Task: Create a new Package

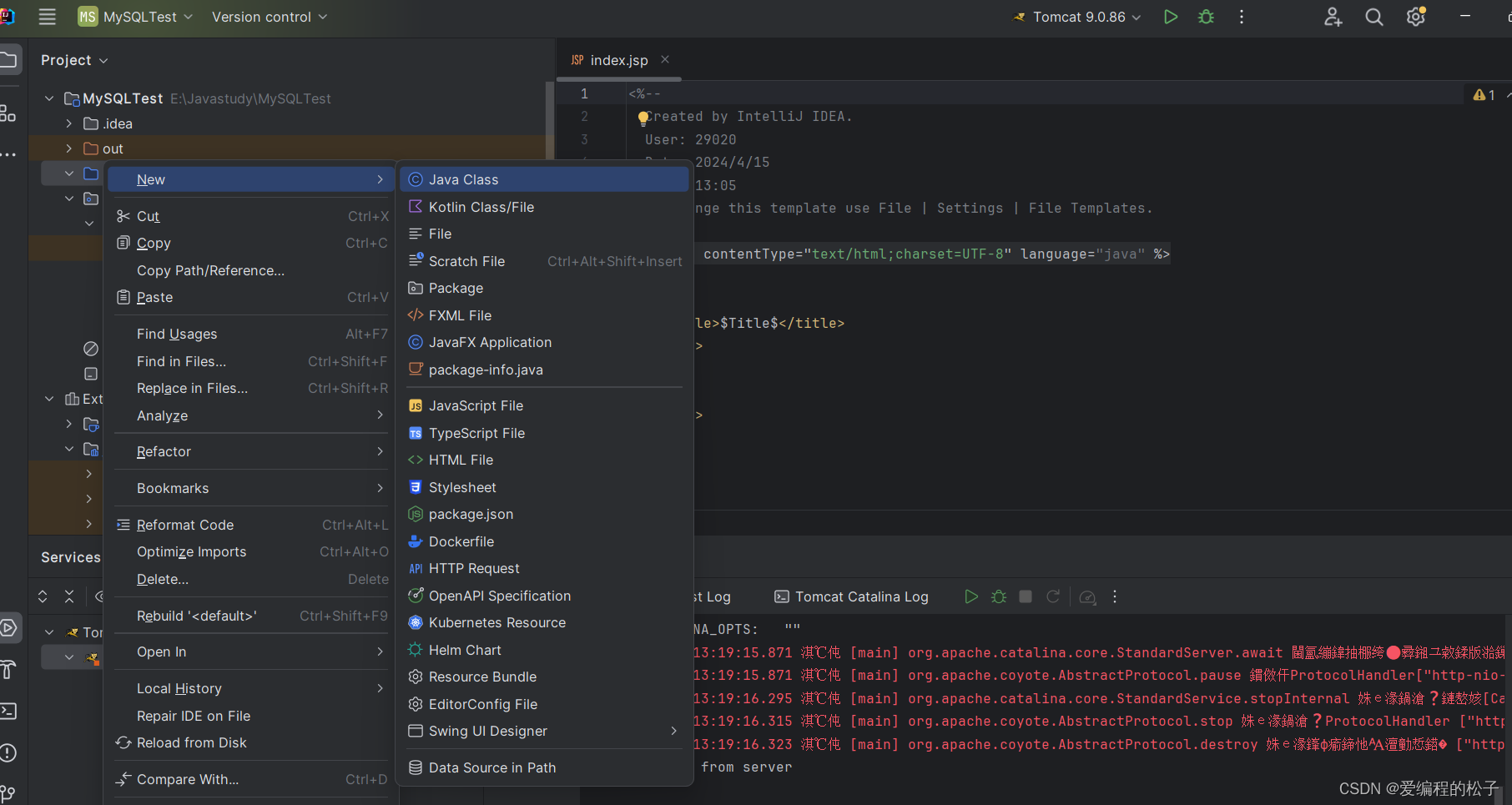Action: click(545, 288)
